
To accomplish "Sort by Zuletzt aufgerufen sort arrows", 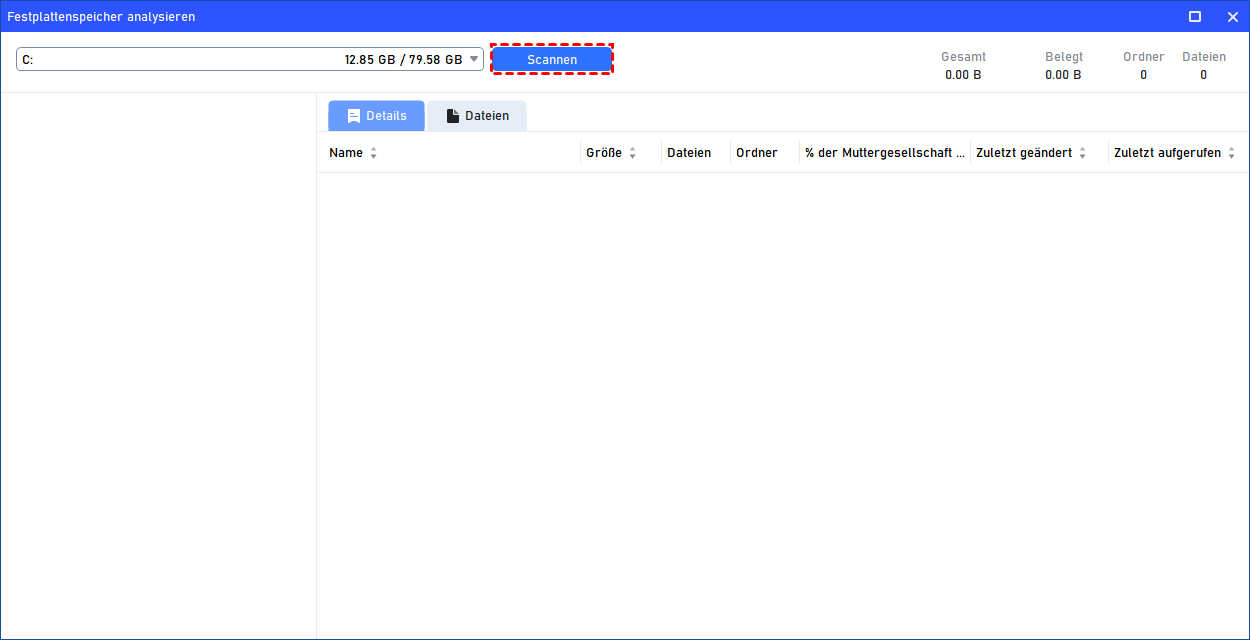I will 1231,153.
